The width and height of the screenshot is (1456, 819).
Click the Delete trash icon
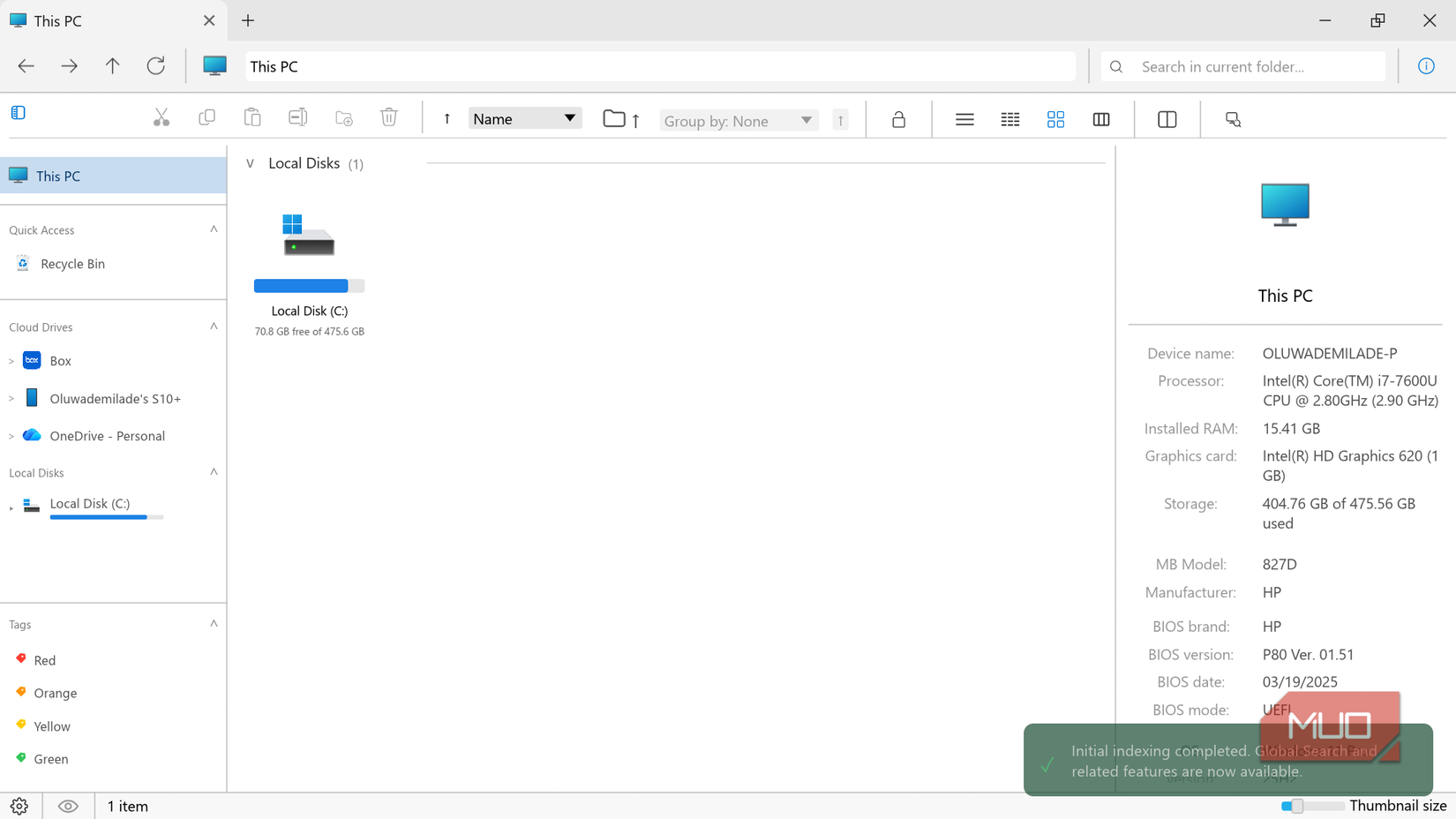pyautogui.click(x=389, y=118)
